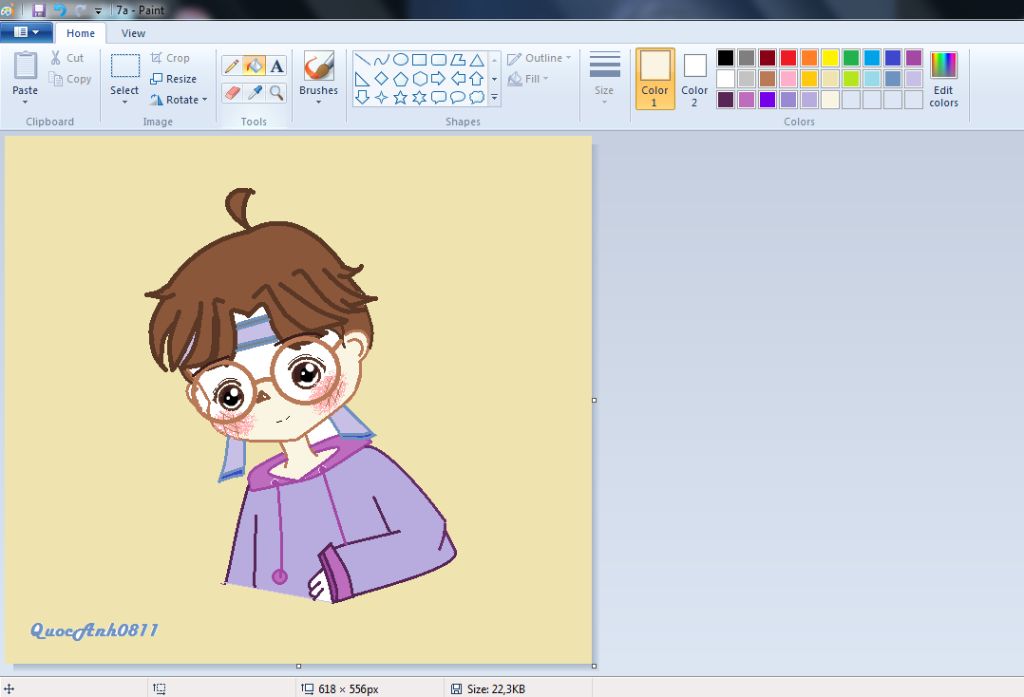The image size is (1024, 697).
Task: Choose the Rounded rectangular callout shape
Action: (x=438, y=97)
